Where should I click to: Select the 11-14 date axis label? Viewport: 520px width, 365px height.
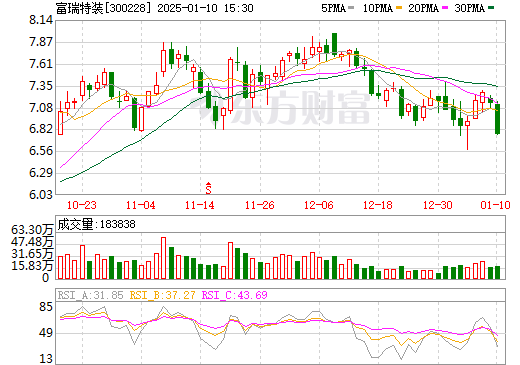200,205
